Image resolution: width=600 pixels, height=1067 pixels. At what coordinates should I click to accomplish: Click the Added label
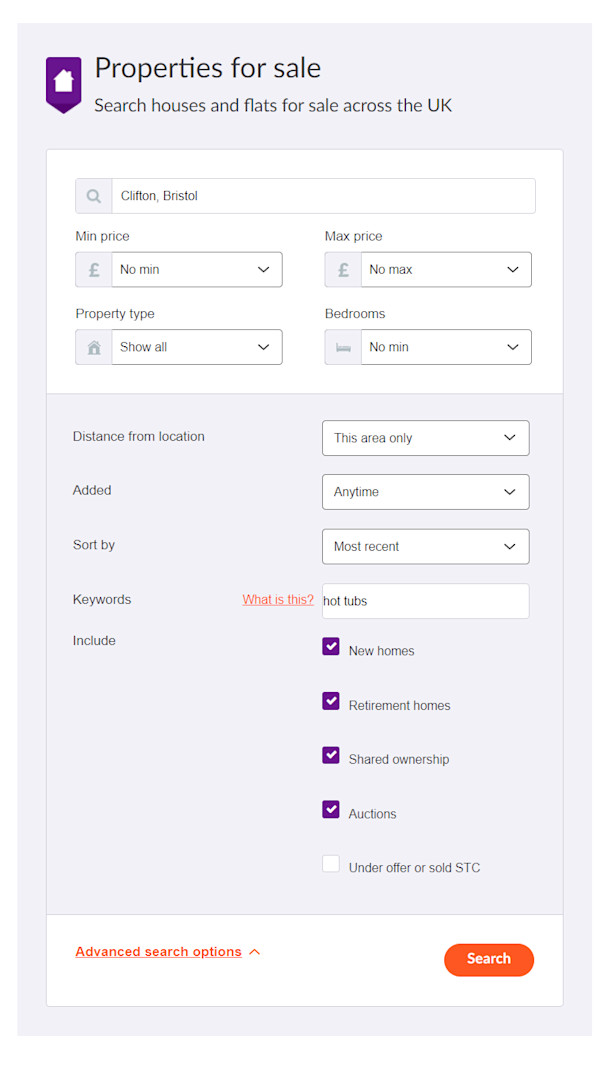pos(92,490)
